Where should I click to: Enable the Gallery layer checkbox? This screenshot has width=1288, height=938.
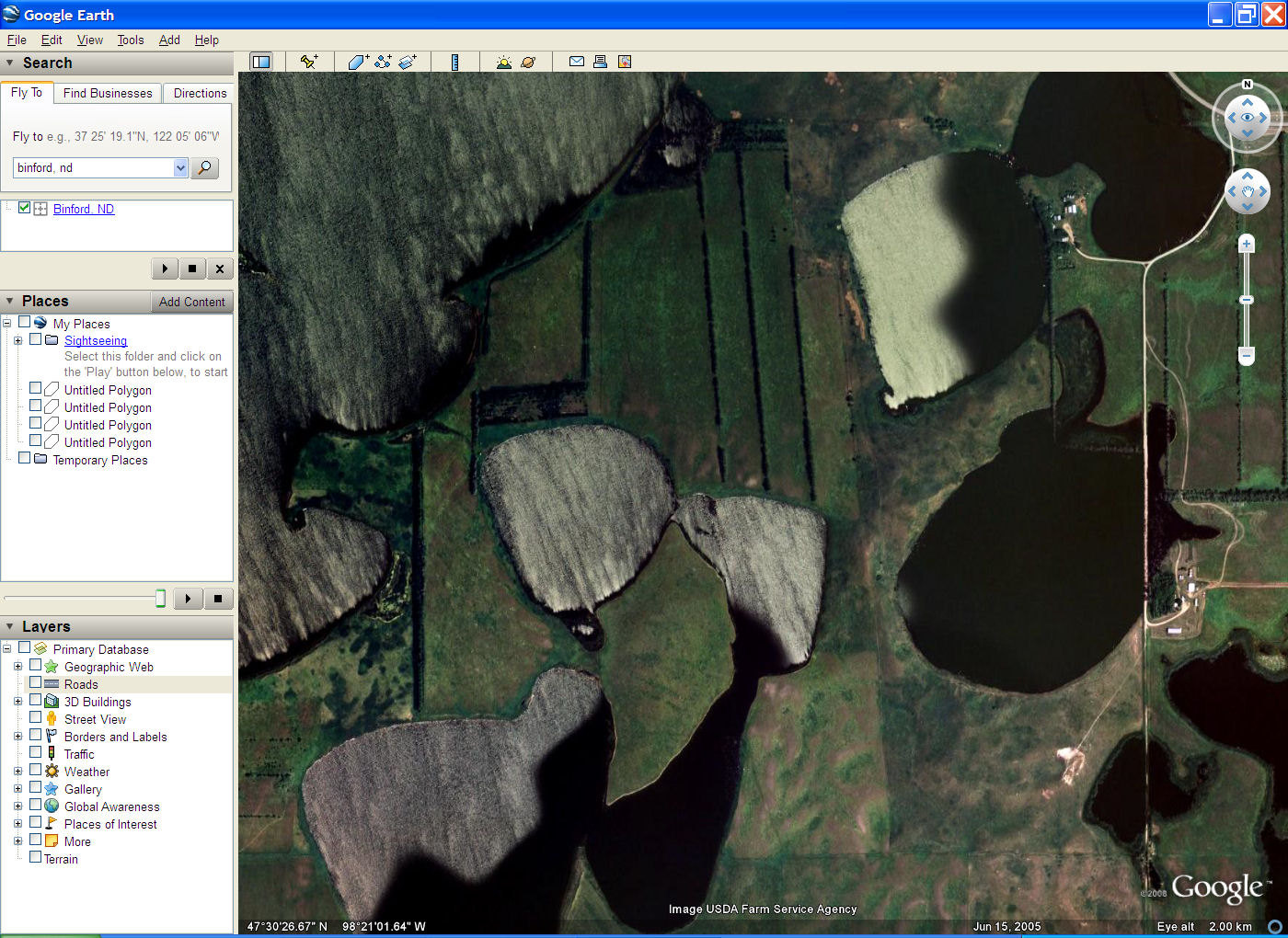pos(36,787)
